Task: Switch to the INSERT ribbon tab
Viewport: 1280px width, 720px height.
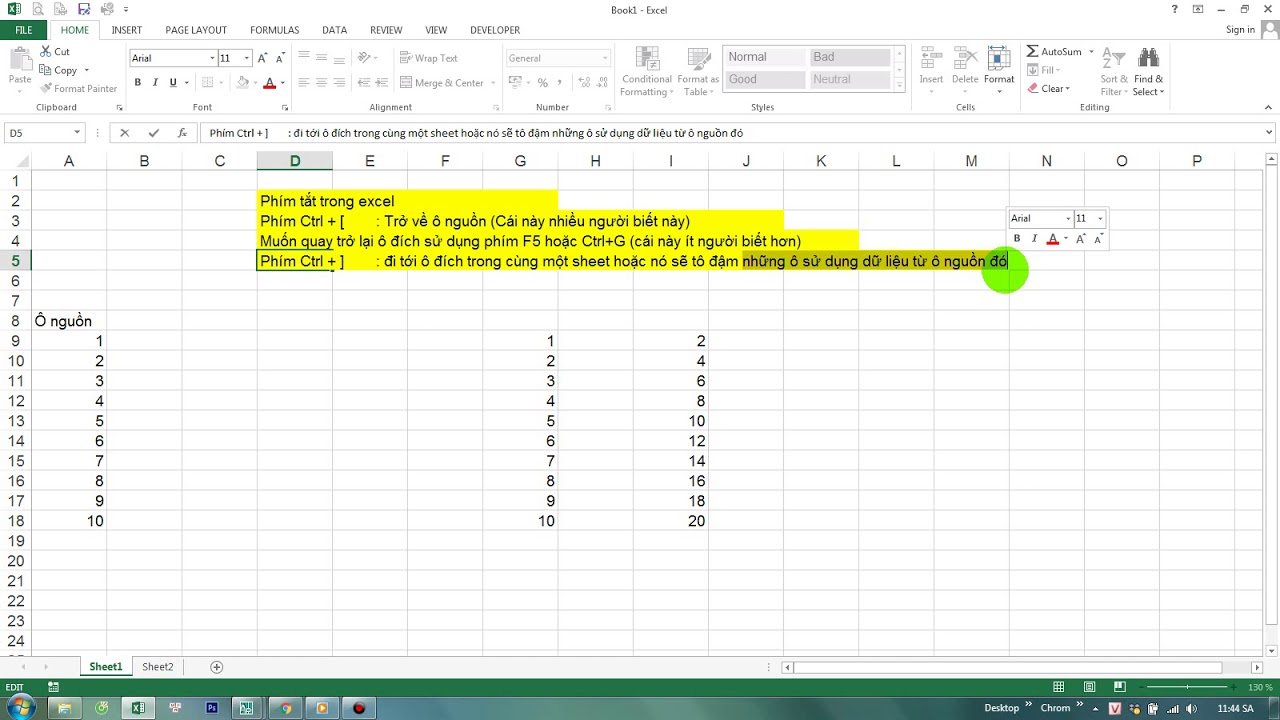Action: click(127, 30)
